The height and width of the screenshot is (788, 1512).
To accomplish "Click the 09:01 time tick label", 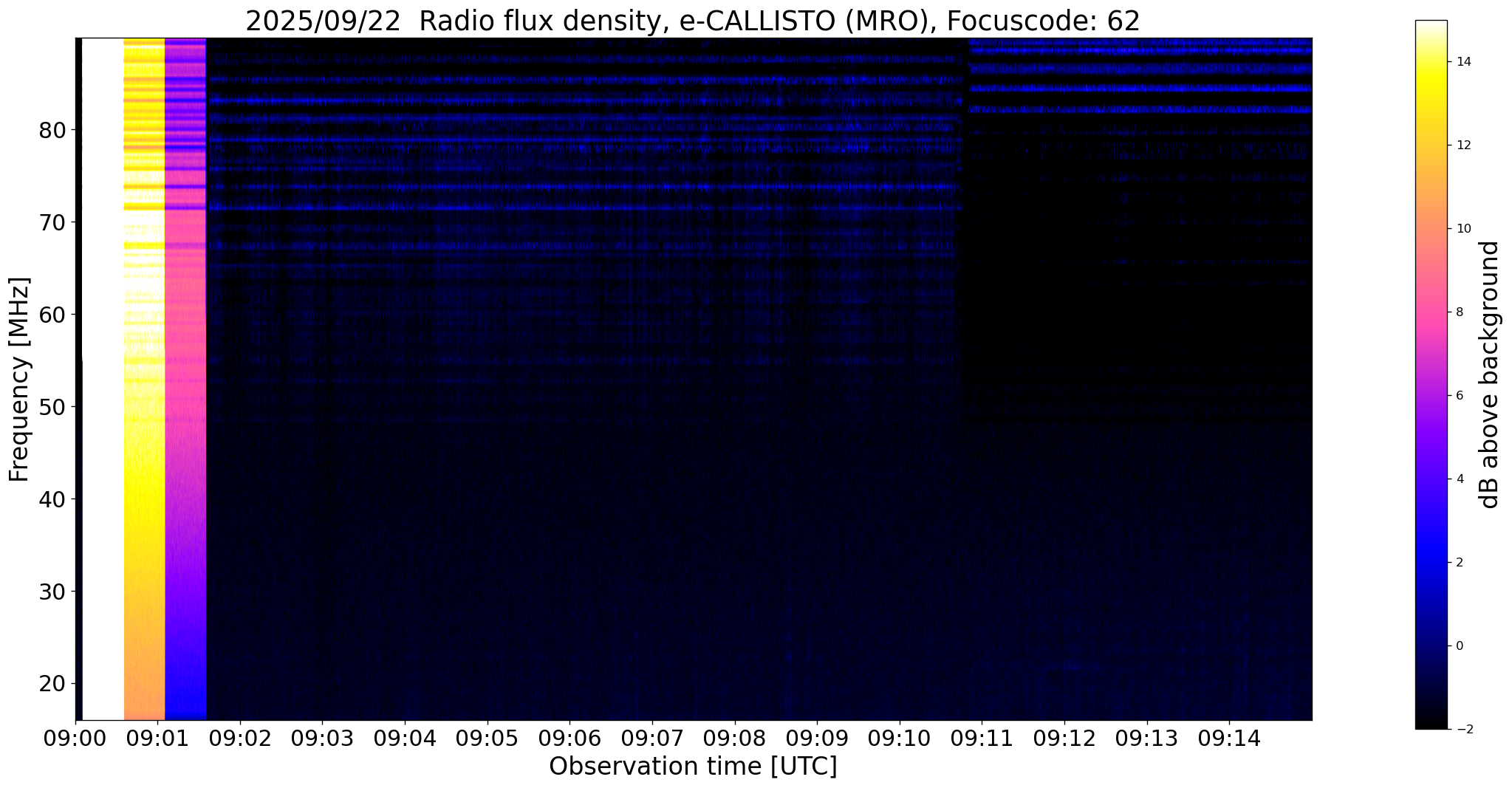I will click(x=158, y=738).
